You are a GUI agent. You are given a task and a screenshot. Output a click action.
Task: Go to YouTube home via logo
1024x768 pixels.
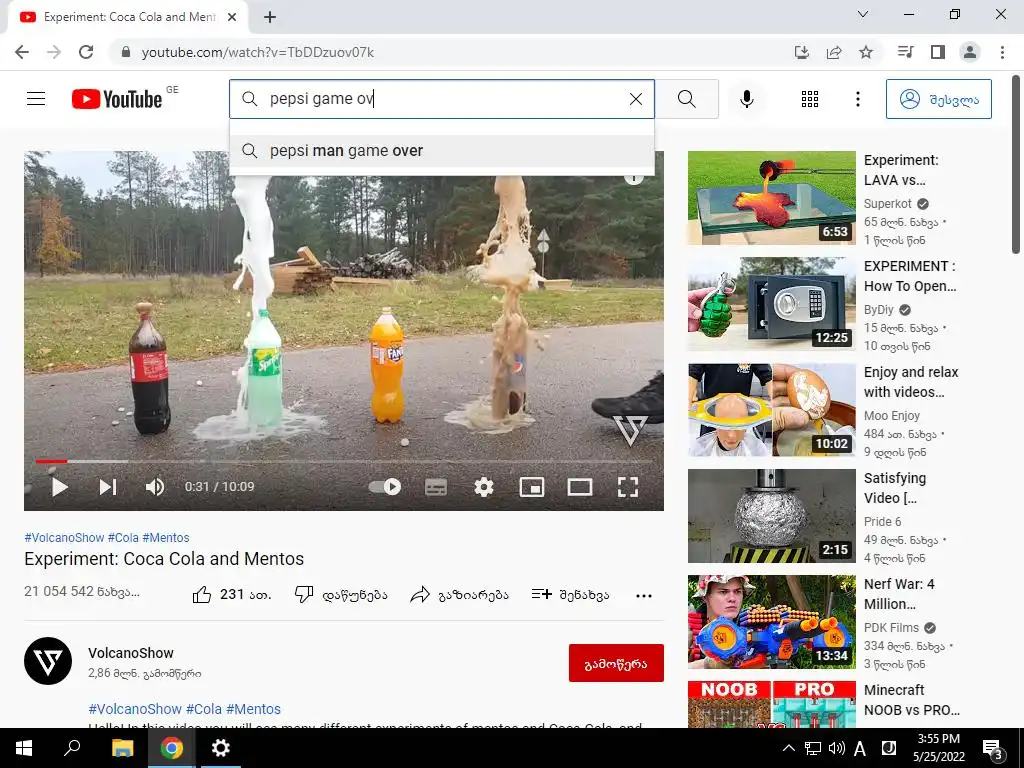coord(118,99)
